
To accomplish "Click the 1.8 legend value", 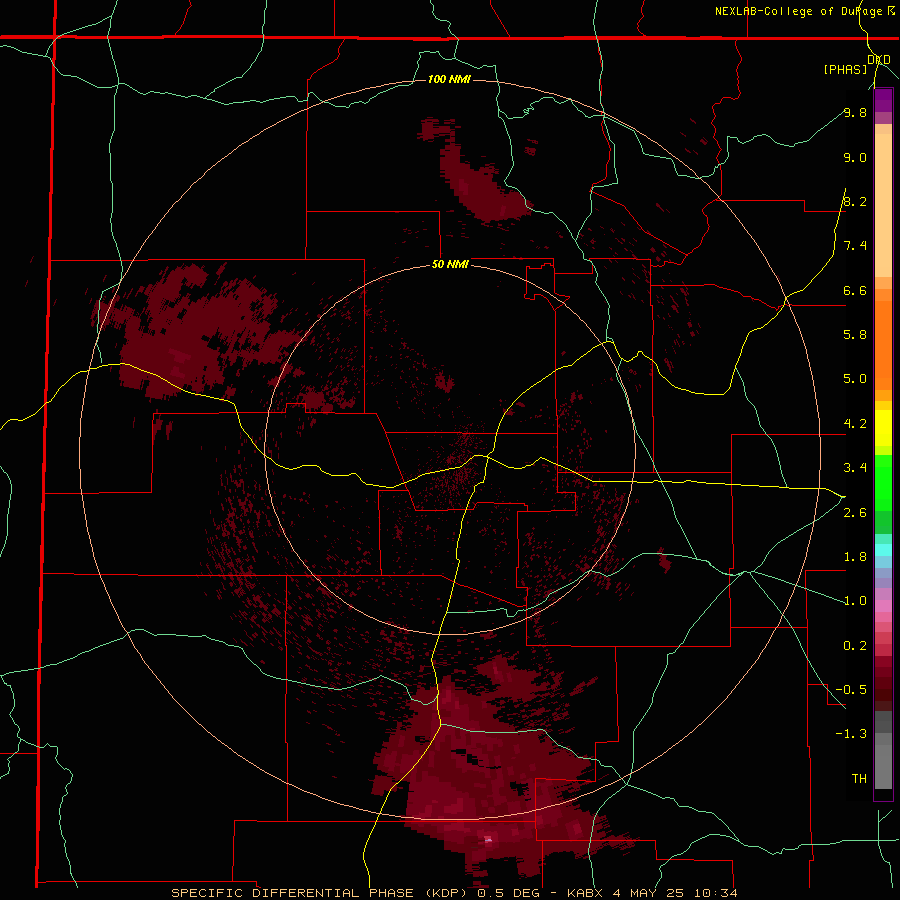I will coord(855,557).
